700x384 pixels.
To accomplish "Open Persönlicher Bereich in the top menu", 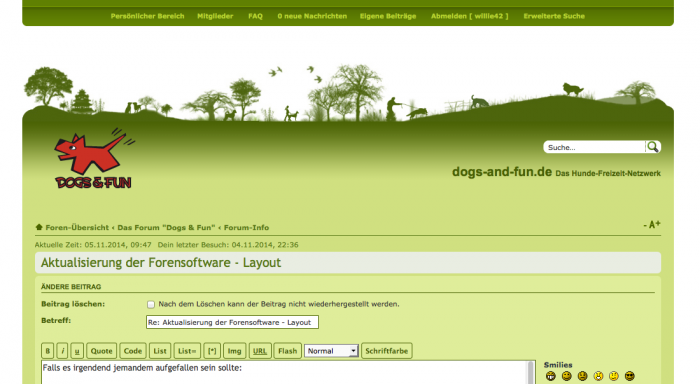I will click(147, 16).
